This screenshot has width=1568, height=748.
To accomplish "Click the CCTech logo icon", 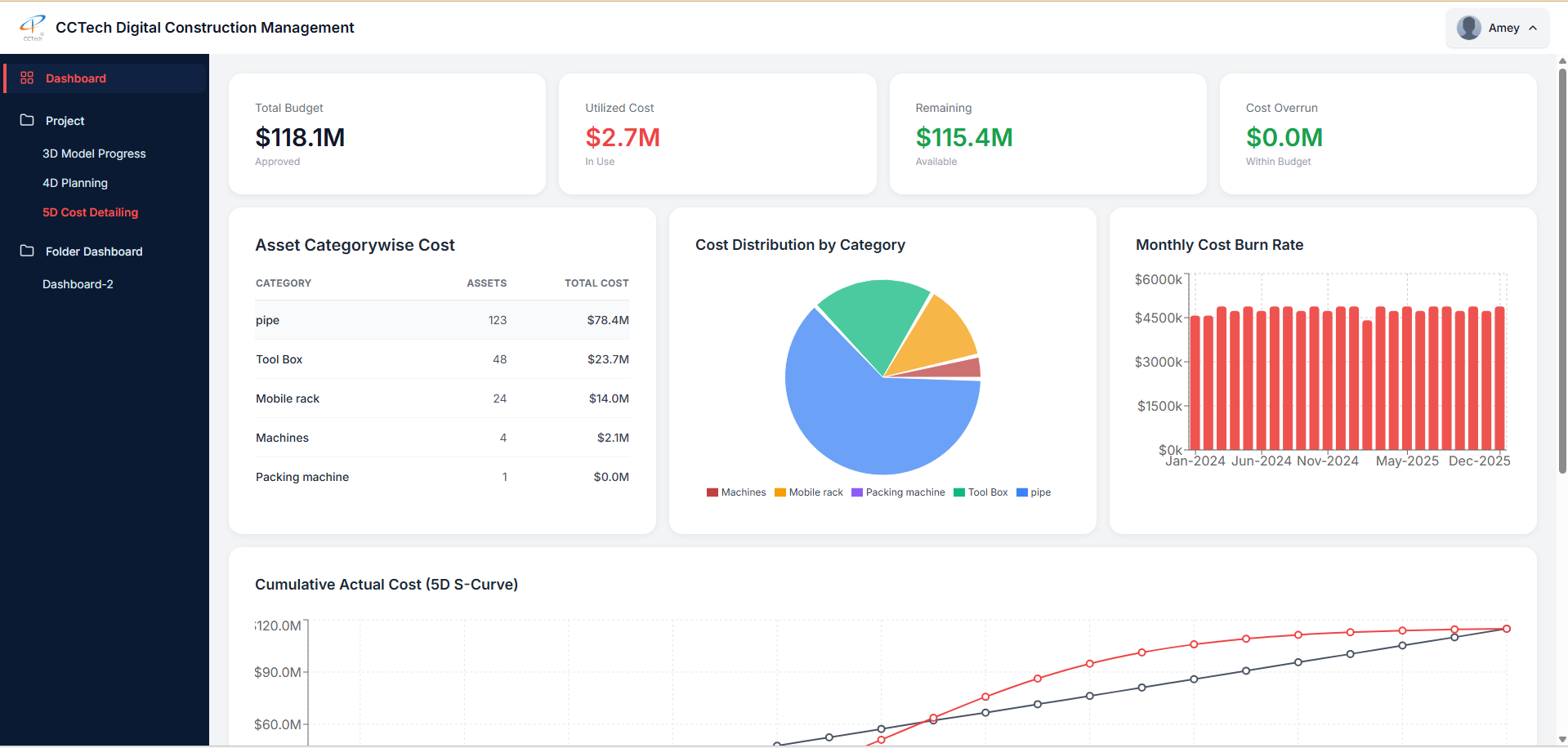I will click(33, 27).
